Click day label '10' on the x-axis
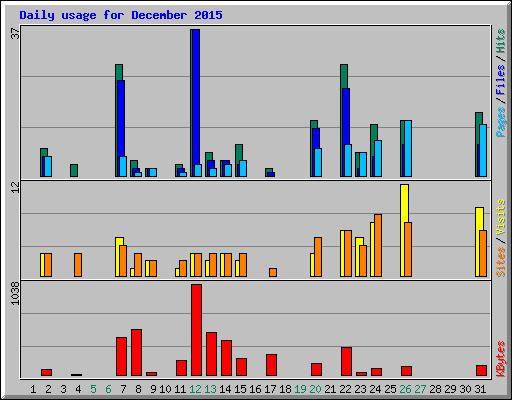The width and height of the screenshot is (512, 400). pyautogui.click(x=165, y=389)
